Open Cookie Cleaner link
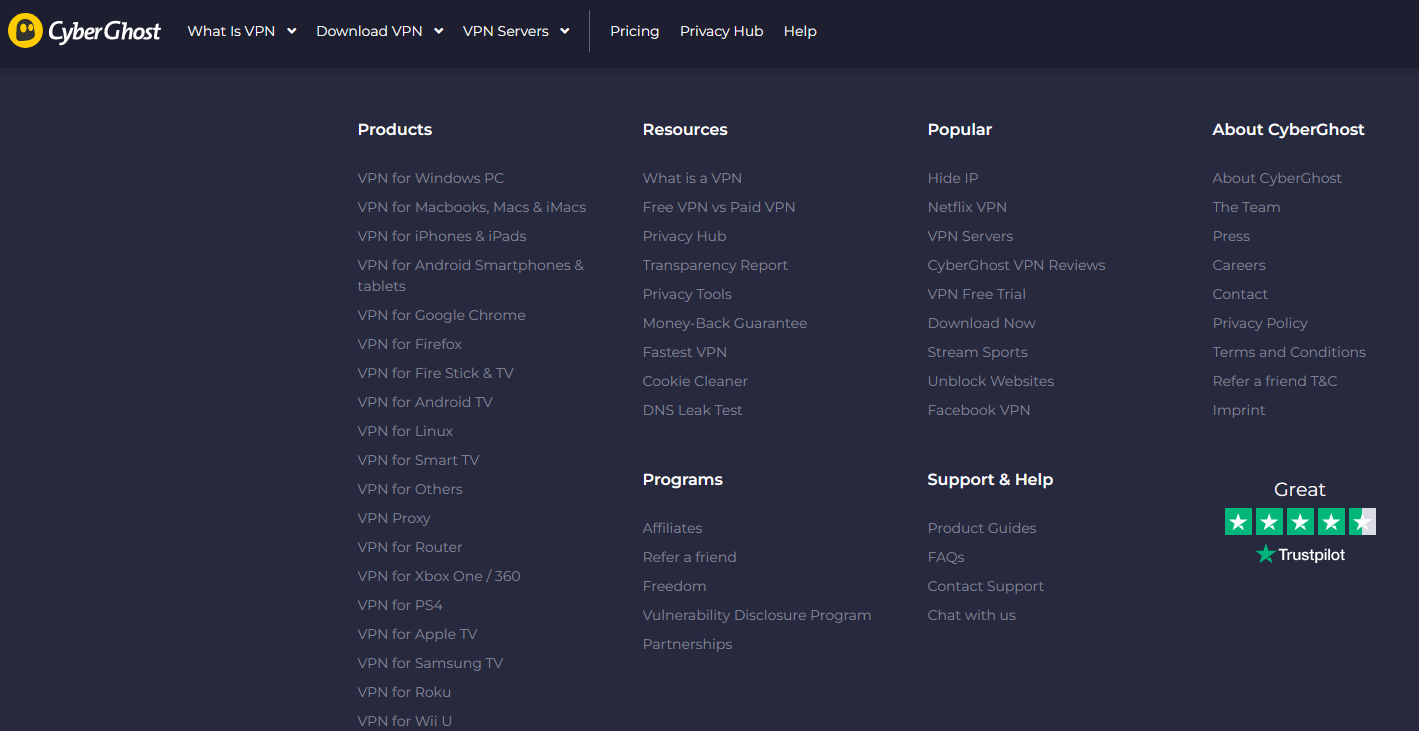The image size is (1419, 731). 695,381
